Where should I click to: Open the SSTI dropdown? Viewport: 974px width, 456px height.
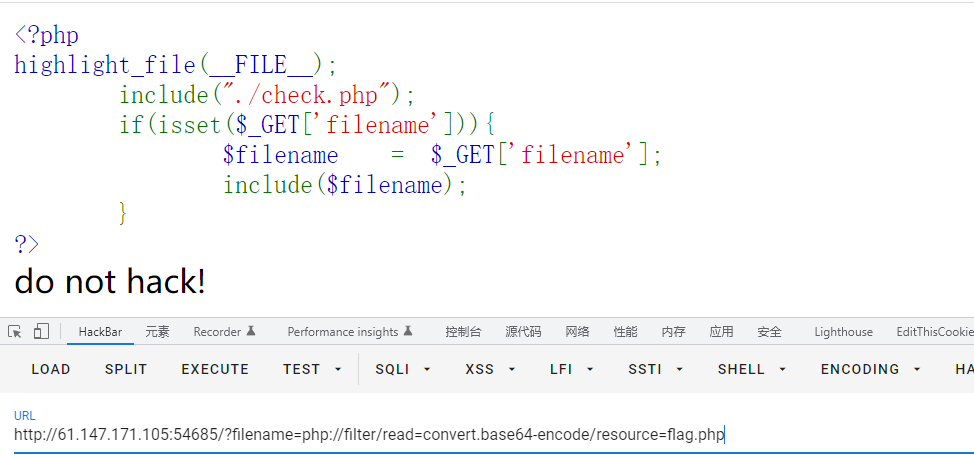click(655, 369)
